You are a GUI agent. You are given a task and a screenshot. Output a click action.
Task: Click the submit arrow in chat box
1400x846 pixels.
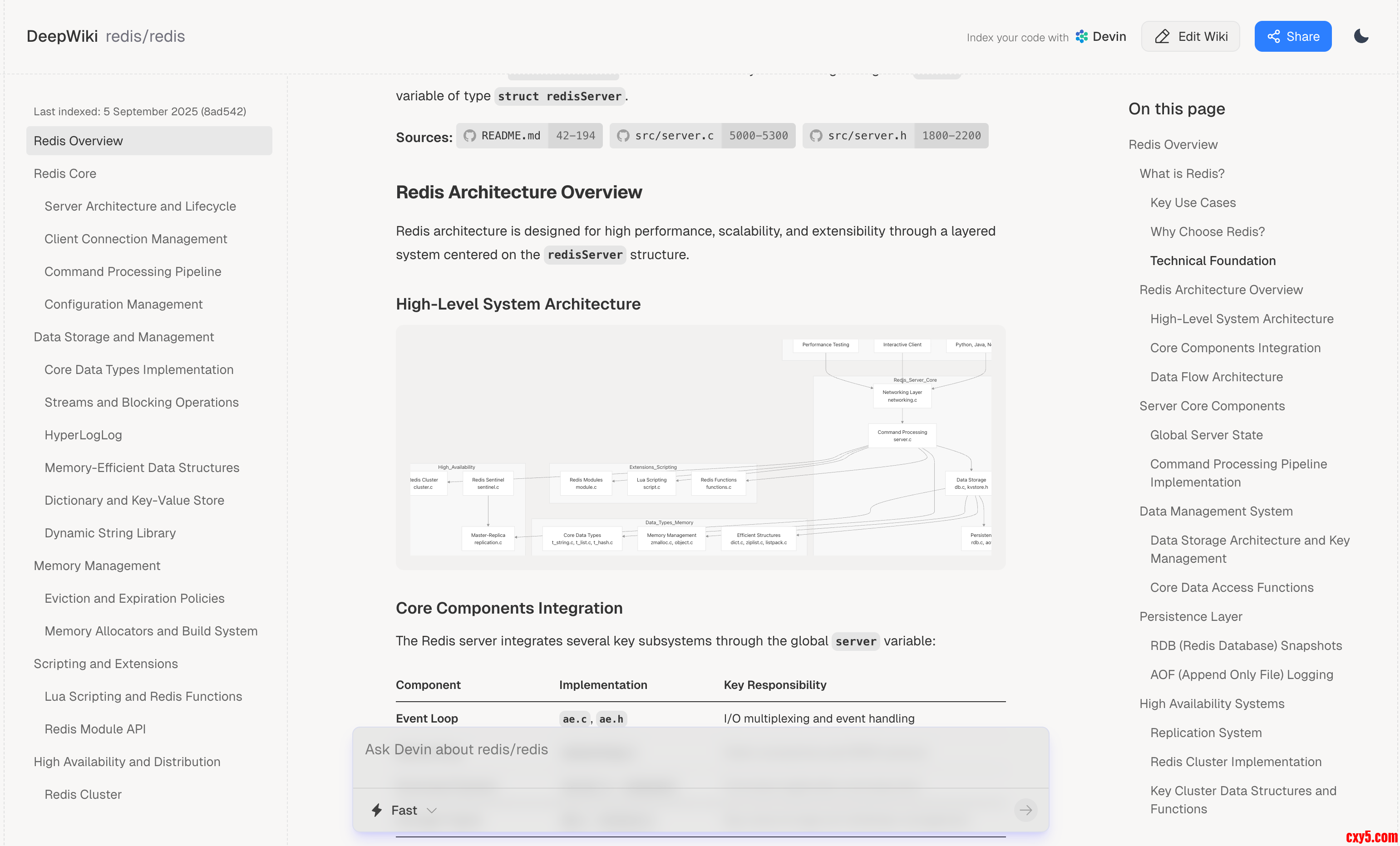[x=1025, y=810]
